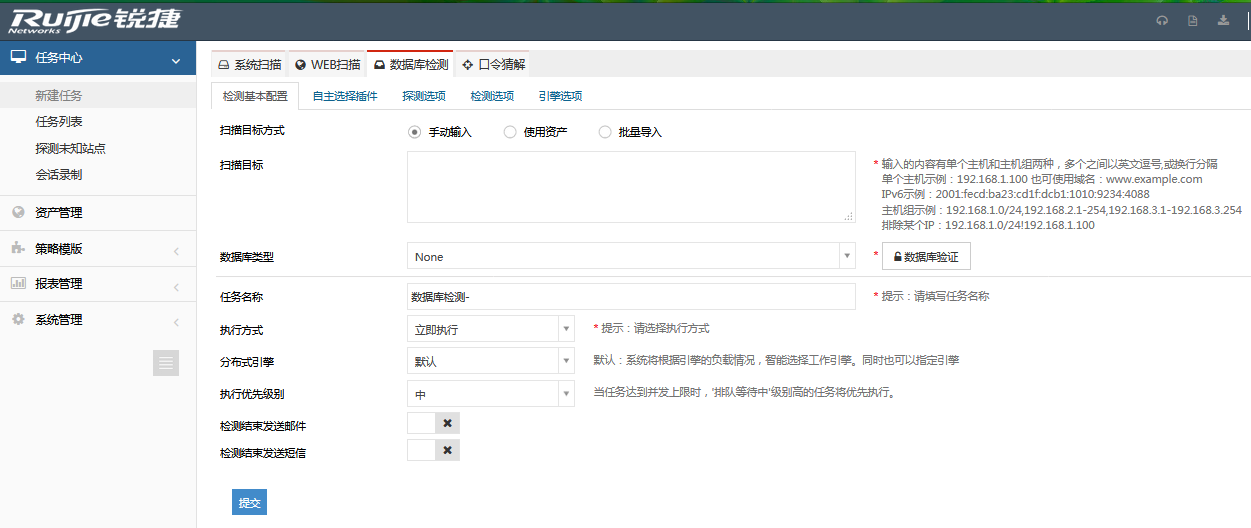Click the crosshair icon on 口令猜解 tab
The image size is (1251, 528).
tap(467, 64)
